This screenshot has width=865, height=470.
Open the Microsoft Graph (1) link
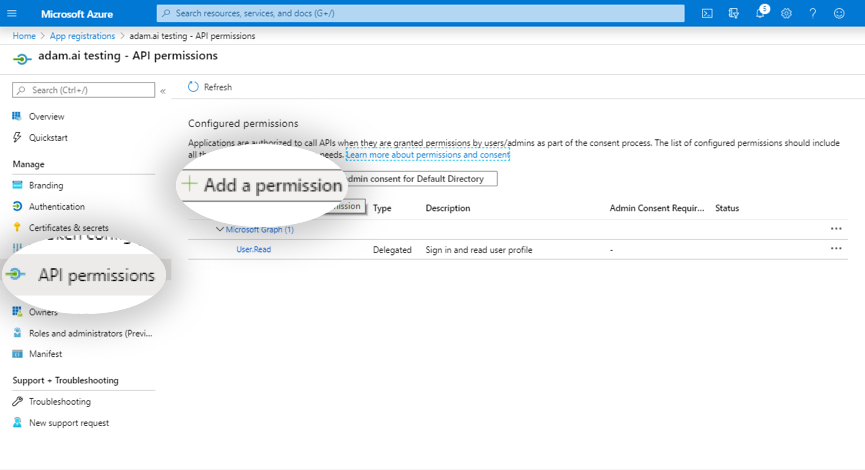tap(259, 229)
